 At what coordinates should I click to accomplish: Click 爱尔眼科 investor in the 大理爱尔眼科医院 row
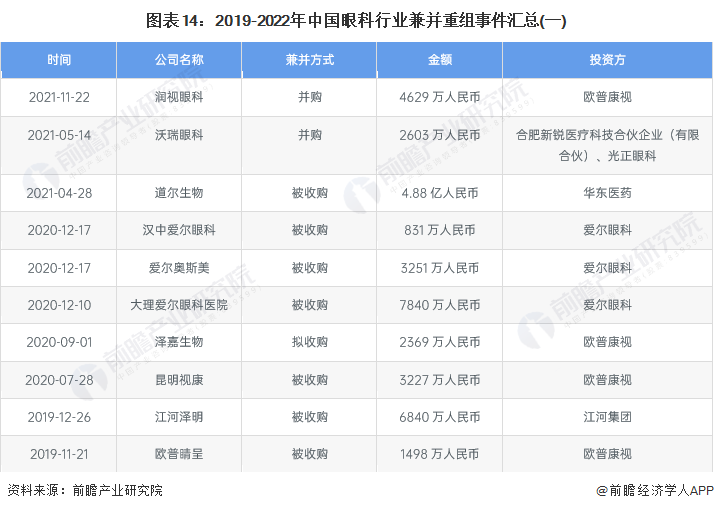point(607,305)
